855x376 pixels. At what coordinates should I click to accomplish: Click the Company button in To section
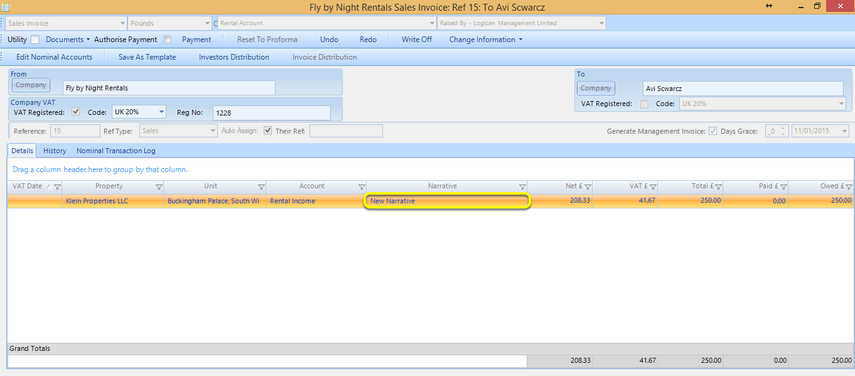click(596, 88)
